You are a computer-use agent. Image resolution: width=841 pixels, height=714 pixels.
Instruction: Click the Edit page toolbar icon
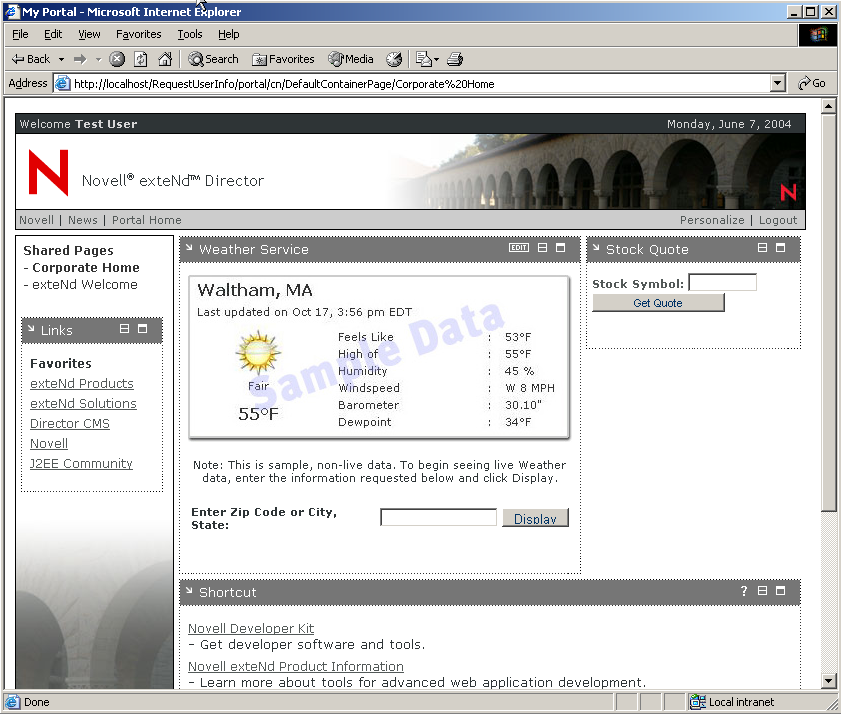pyautogui.click(x=424, y=59)
